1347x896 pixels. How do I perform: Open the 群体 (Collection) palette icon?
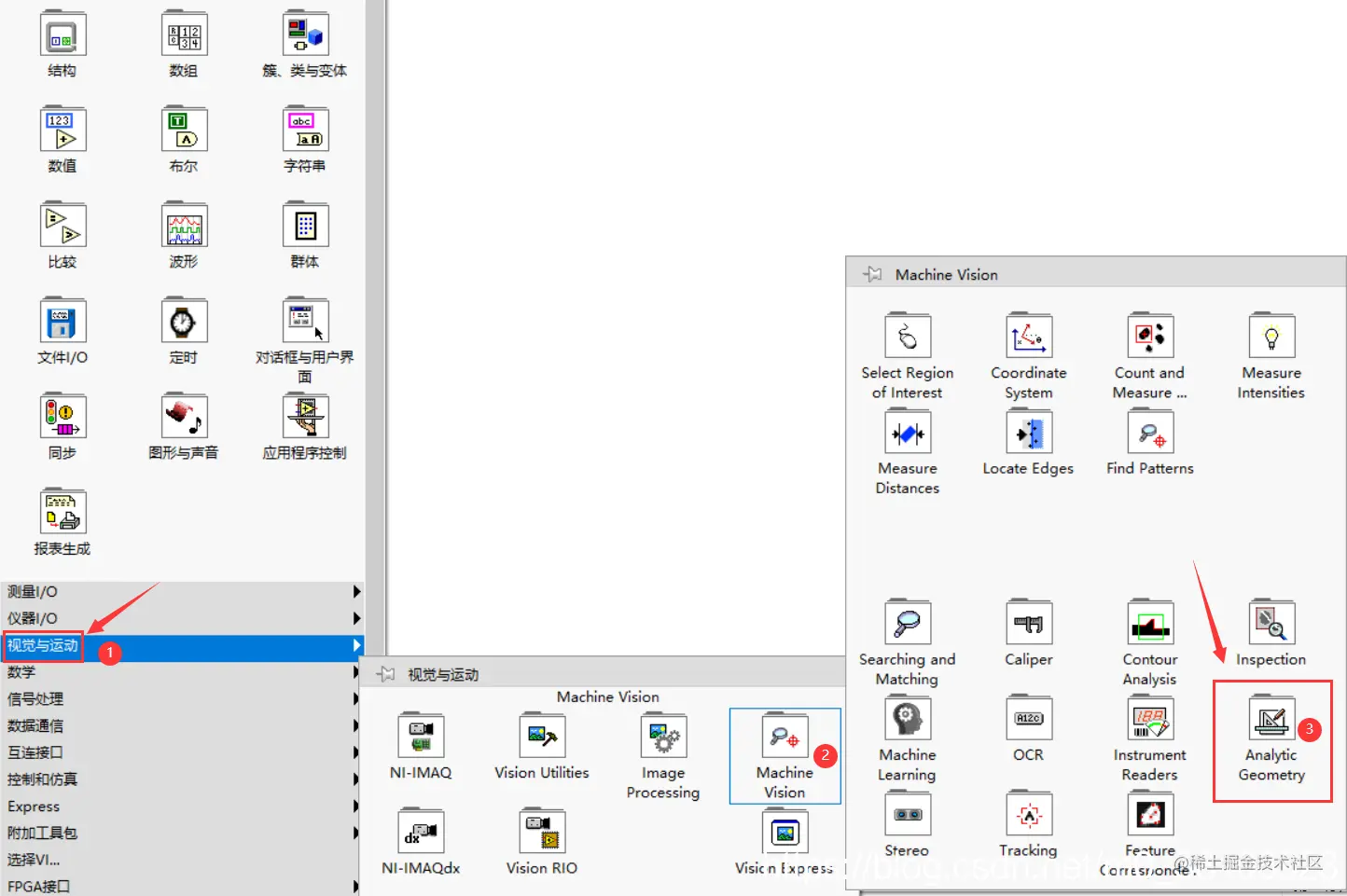pos(305,226)
